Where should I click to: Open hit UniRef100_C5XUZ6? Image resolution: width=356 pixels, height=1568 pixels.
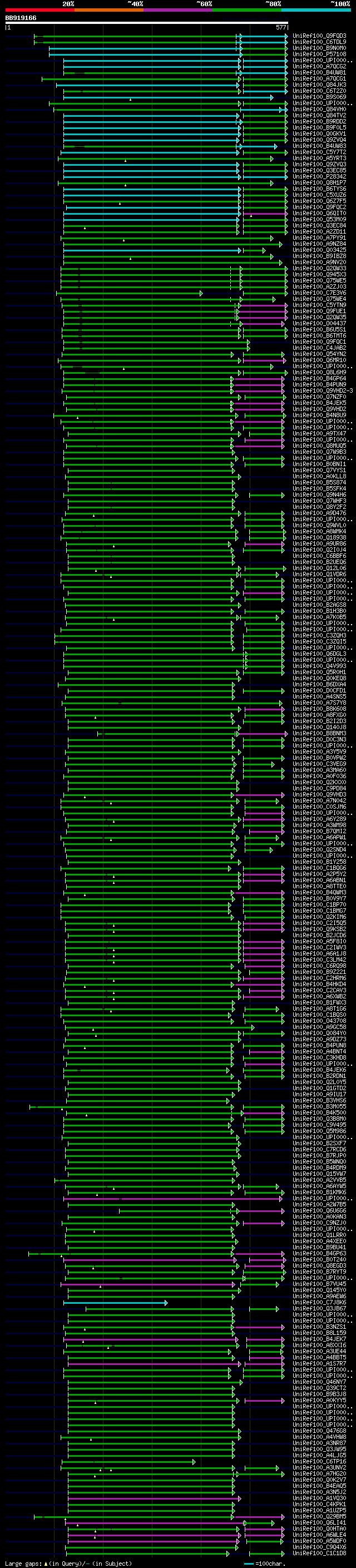(x=319, y=195)
